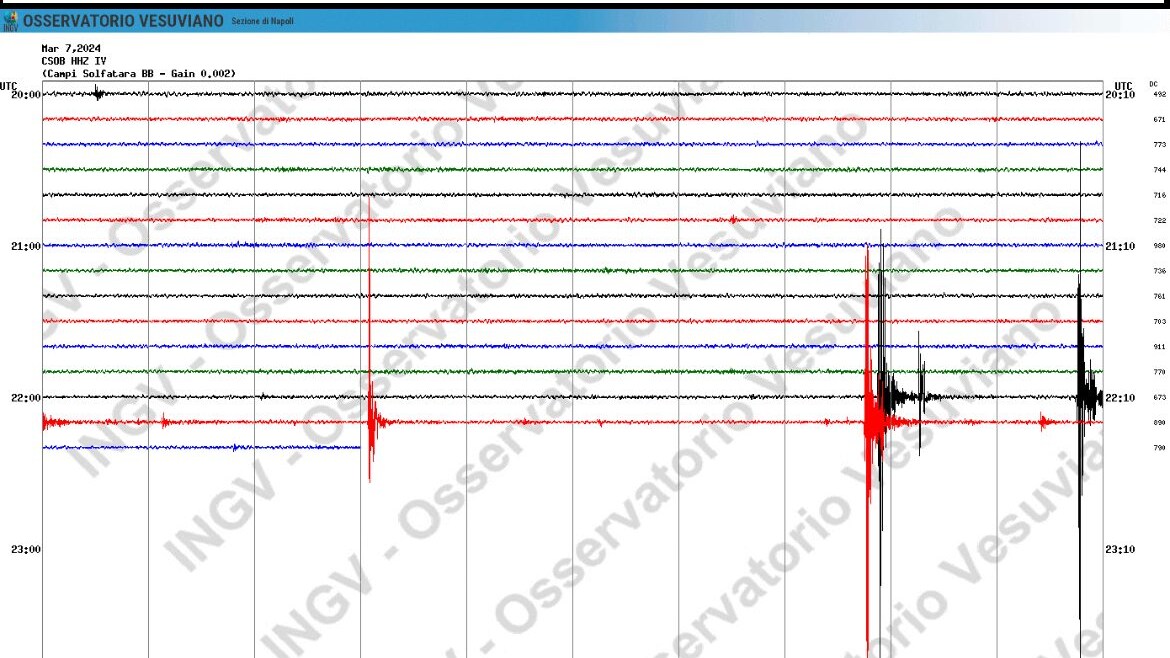
Task: Click the DC value 492
Action: [1160, 95]
